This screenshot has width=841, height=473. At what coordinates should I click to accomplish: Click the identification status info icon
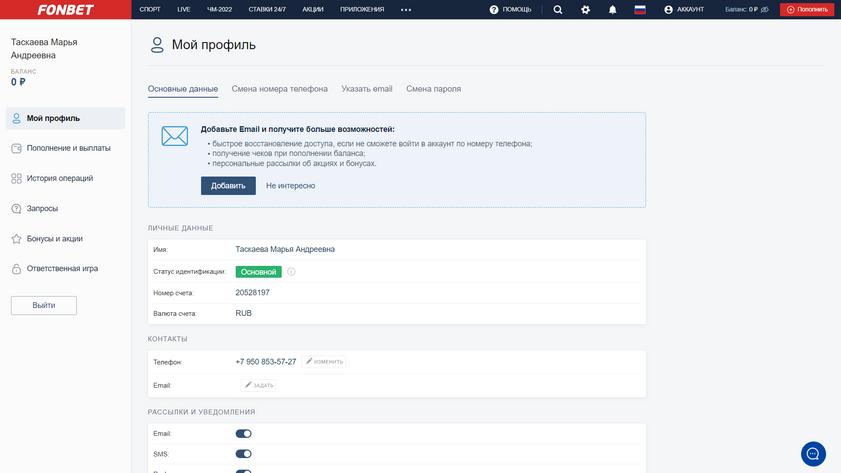(x=292, y=272)
